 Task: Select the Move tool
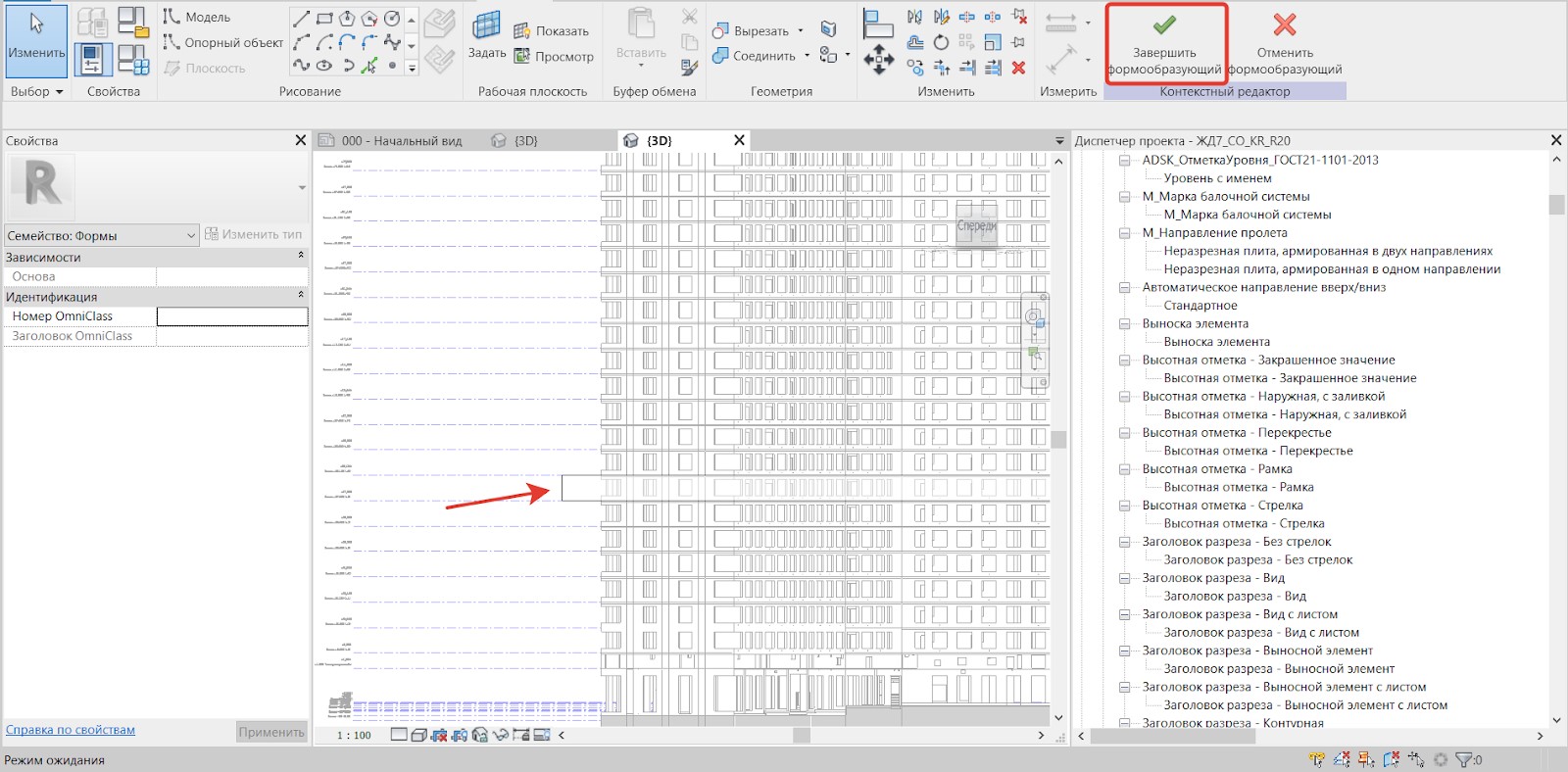click(x=878, y=59)
